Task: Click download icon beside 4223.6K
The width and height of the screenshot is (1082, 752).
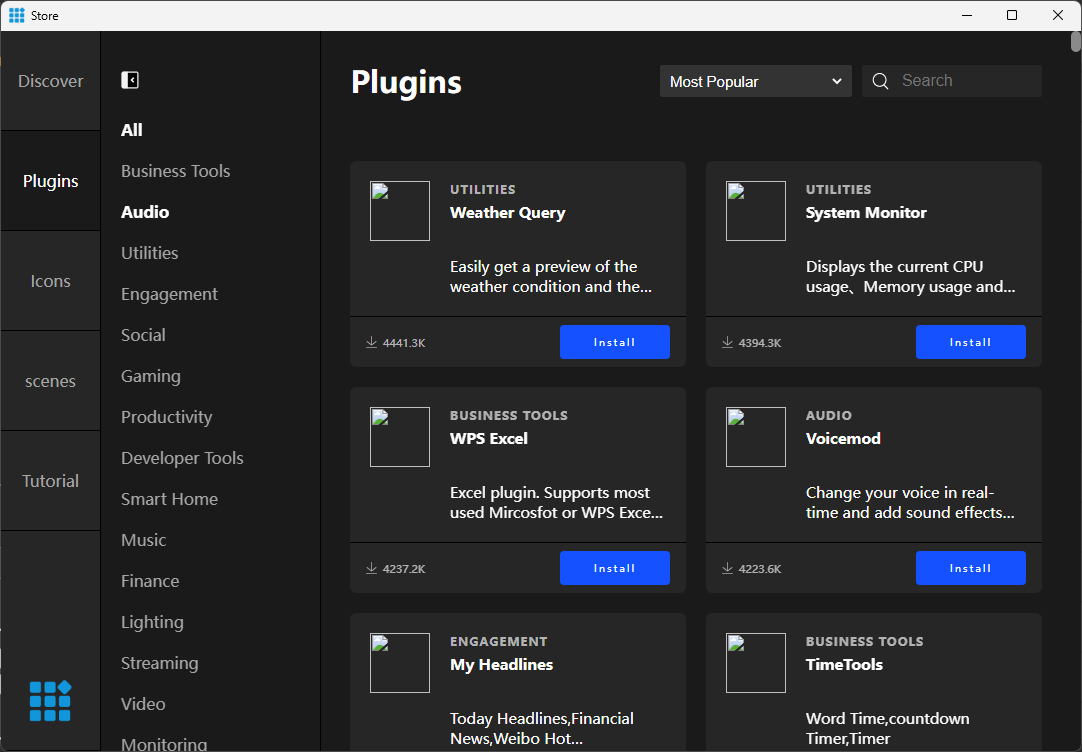Action: pyautogui.click(x=727, y=568)
